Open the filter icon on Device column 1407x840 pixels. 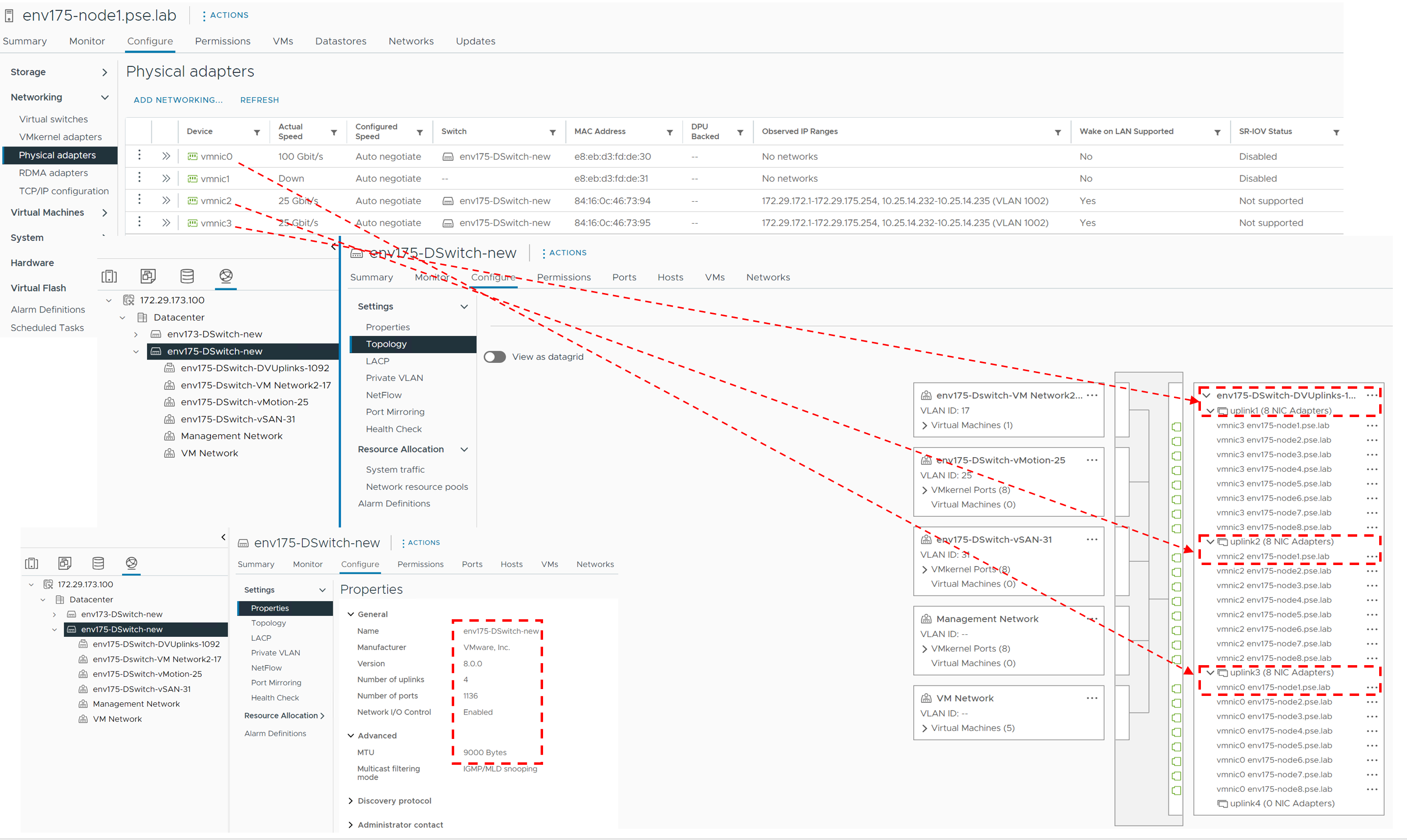[x=257, y=132]
